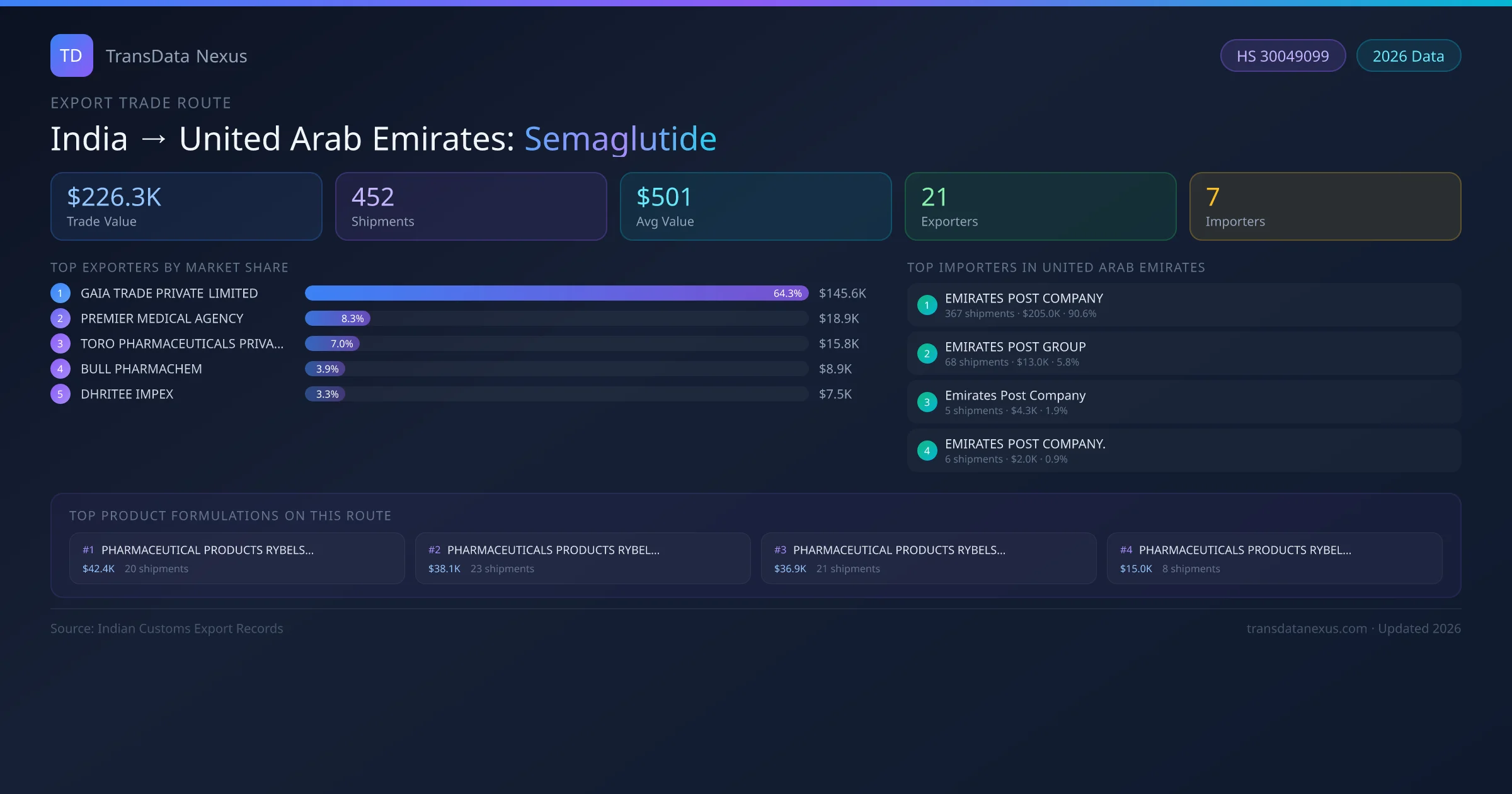This screenshot has width=1512, height=794.
Task: Click rank 3 badge beside TORO PHARMACEUTICALS
Action: click(x=60, y=343)
